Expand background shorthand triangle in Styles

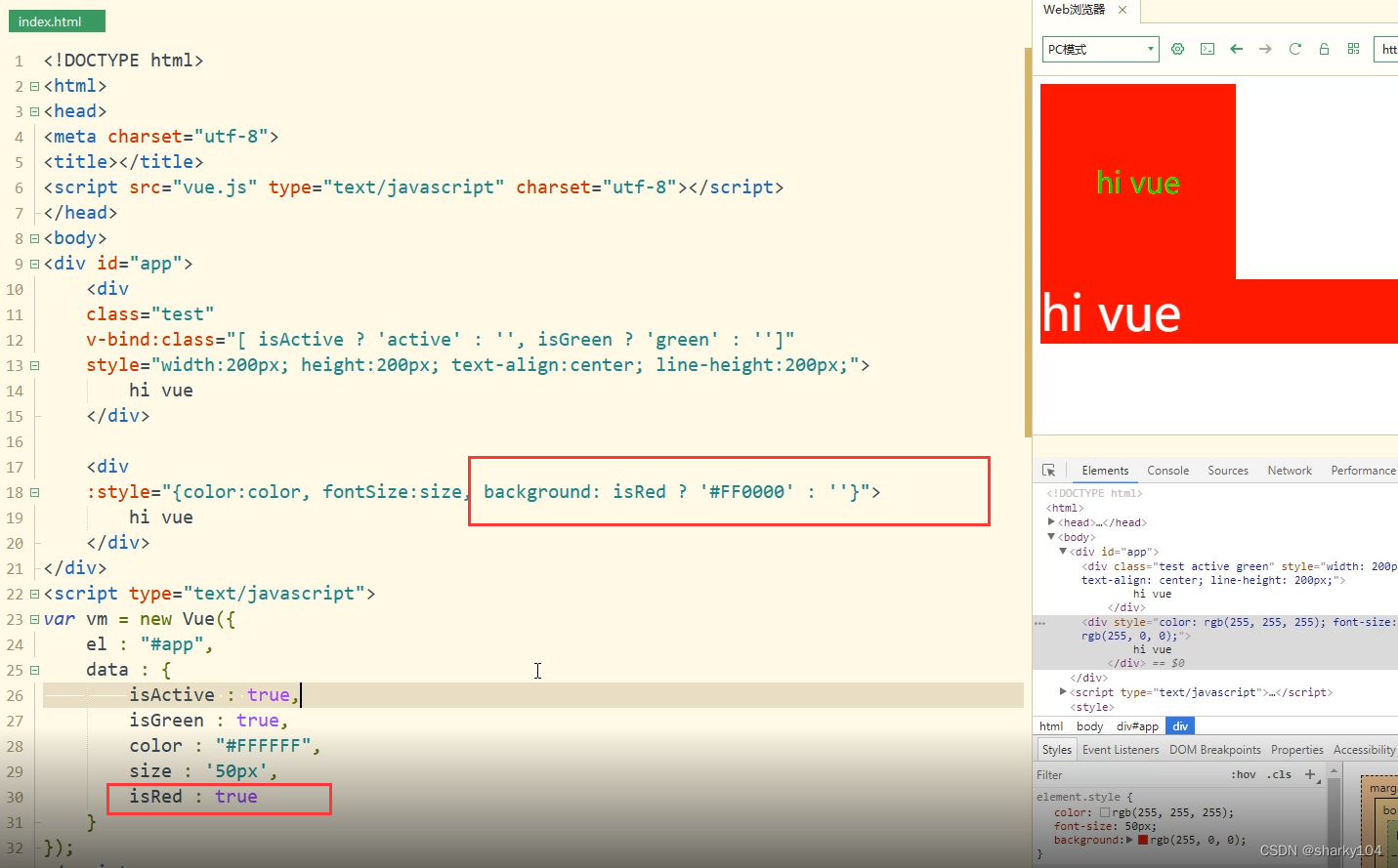point(1129,840)
